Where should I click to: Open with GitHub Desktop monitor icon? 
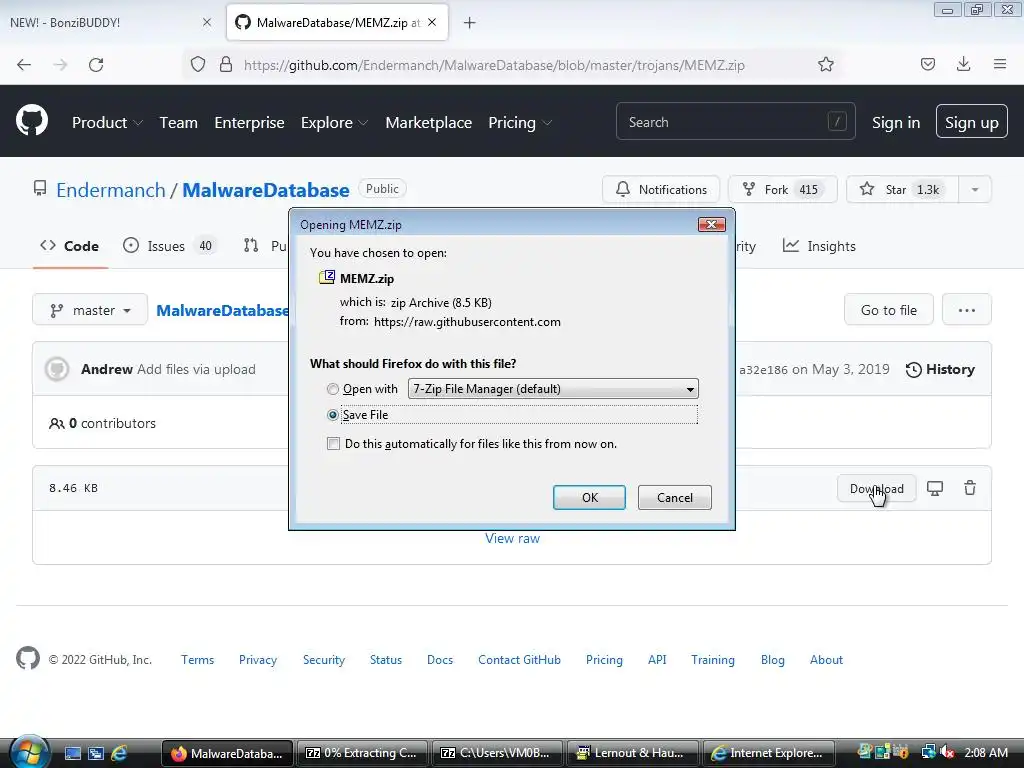pyautogui.click(x=935, y=488)
